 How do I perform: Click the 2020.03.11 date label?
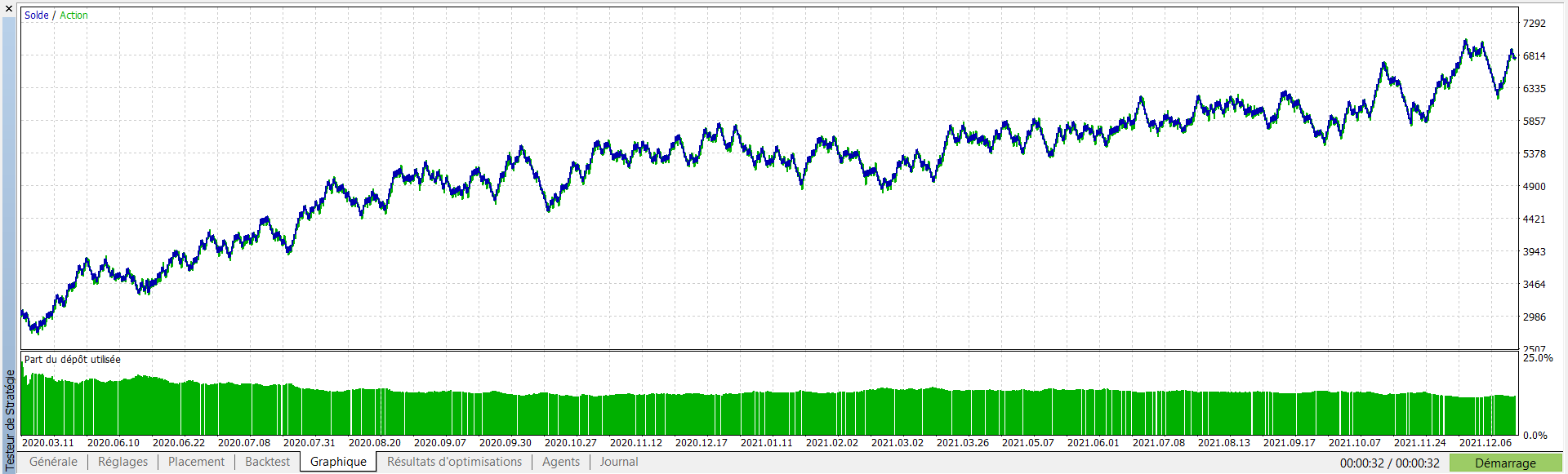tap(48, 443)
